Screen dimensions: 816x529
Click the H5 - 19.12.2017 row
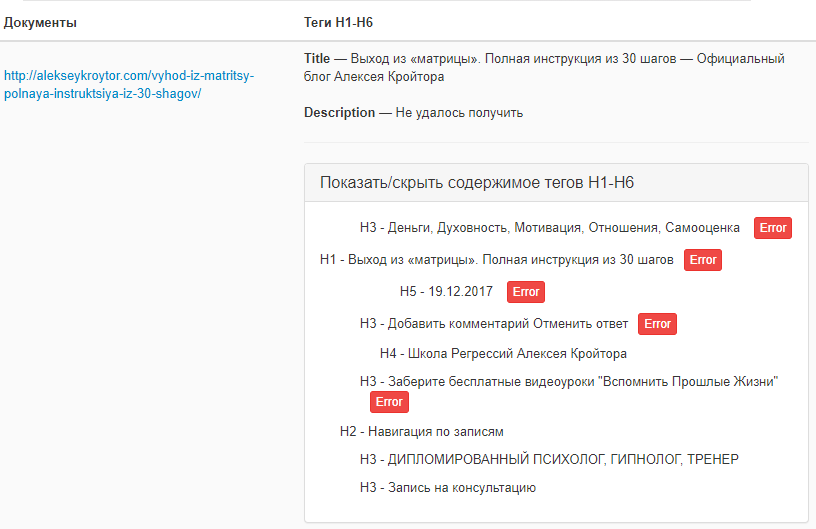(x=446, y=291)
